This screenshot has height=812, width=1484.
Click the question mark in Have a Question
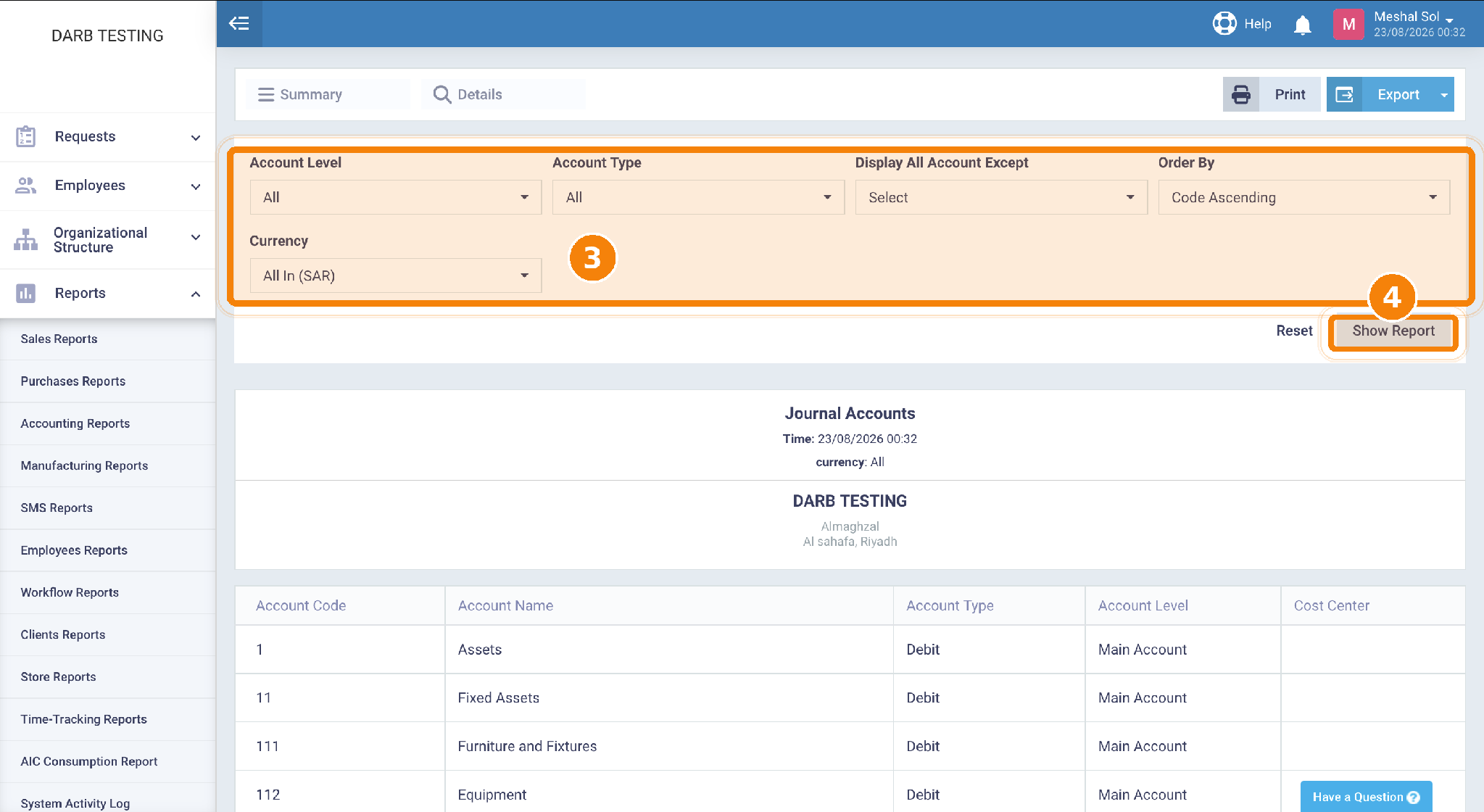click(x=1413, y=797)
